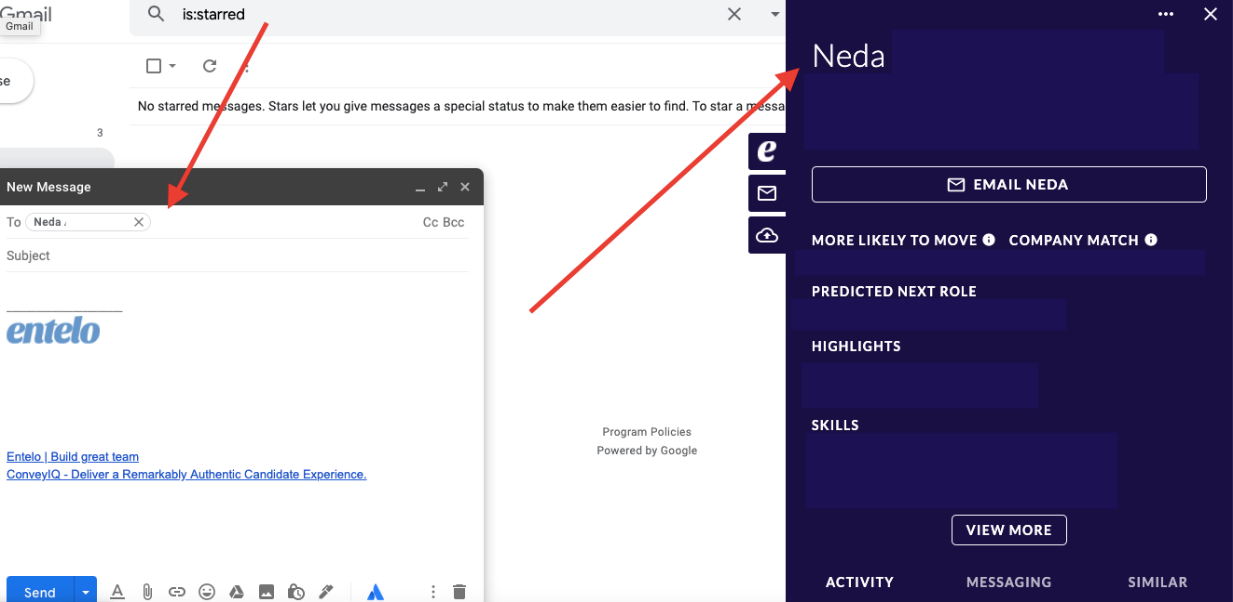Toggle the select all messages checkbox
Viewport: 1233px width, 602px height.
click(x=154, y=66)
